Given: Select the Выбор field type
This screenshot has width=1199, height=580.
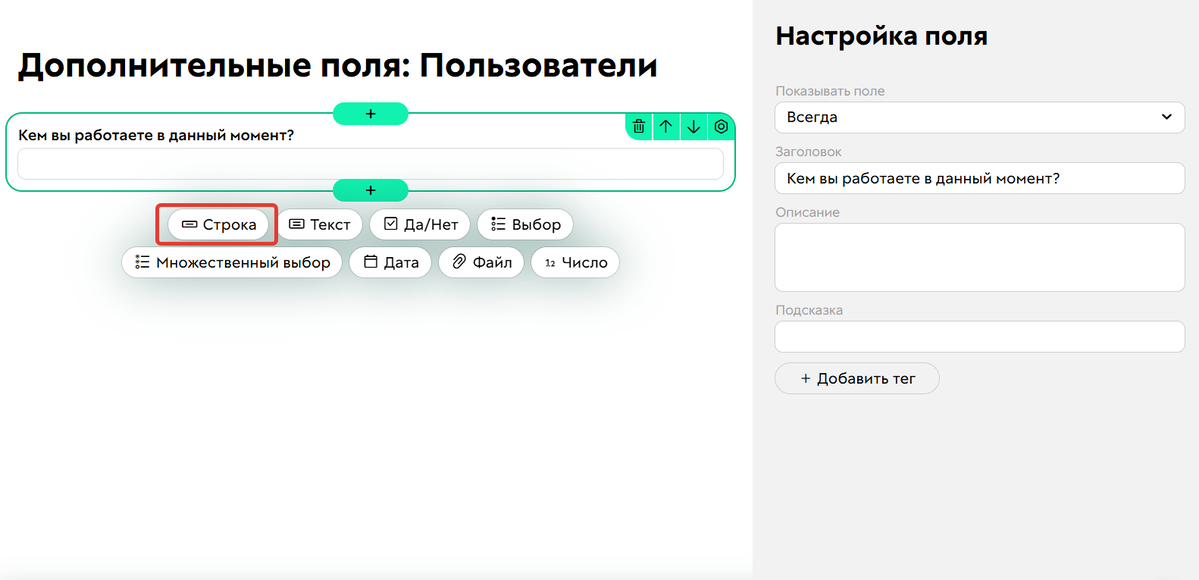Looking at the screenshot, I should point(525,224).
